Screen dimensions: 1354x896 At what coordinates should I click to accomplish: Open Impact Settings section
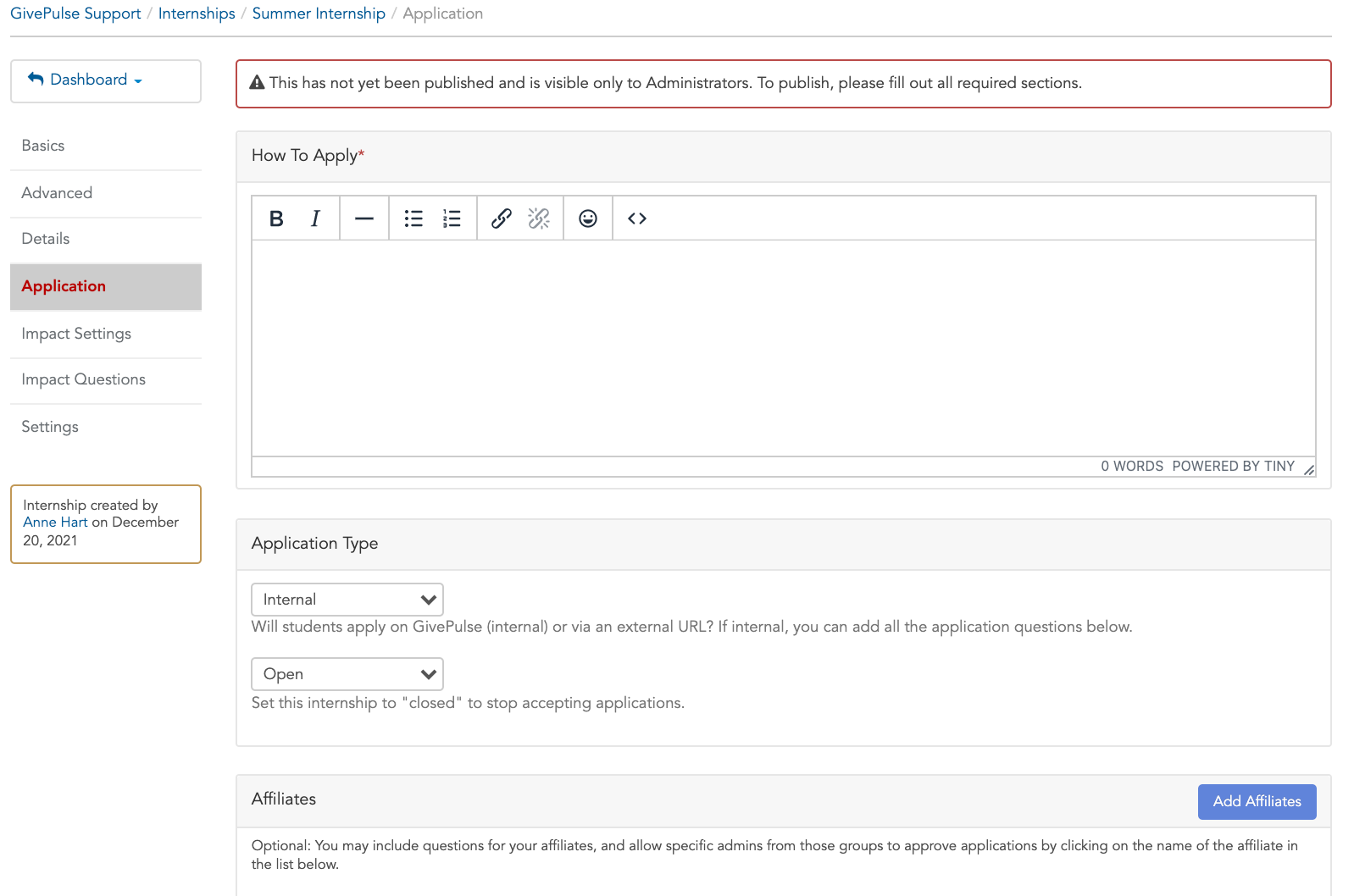[106, 334]
